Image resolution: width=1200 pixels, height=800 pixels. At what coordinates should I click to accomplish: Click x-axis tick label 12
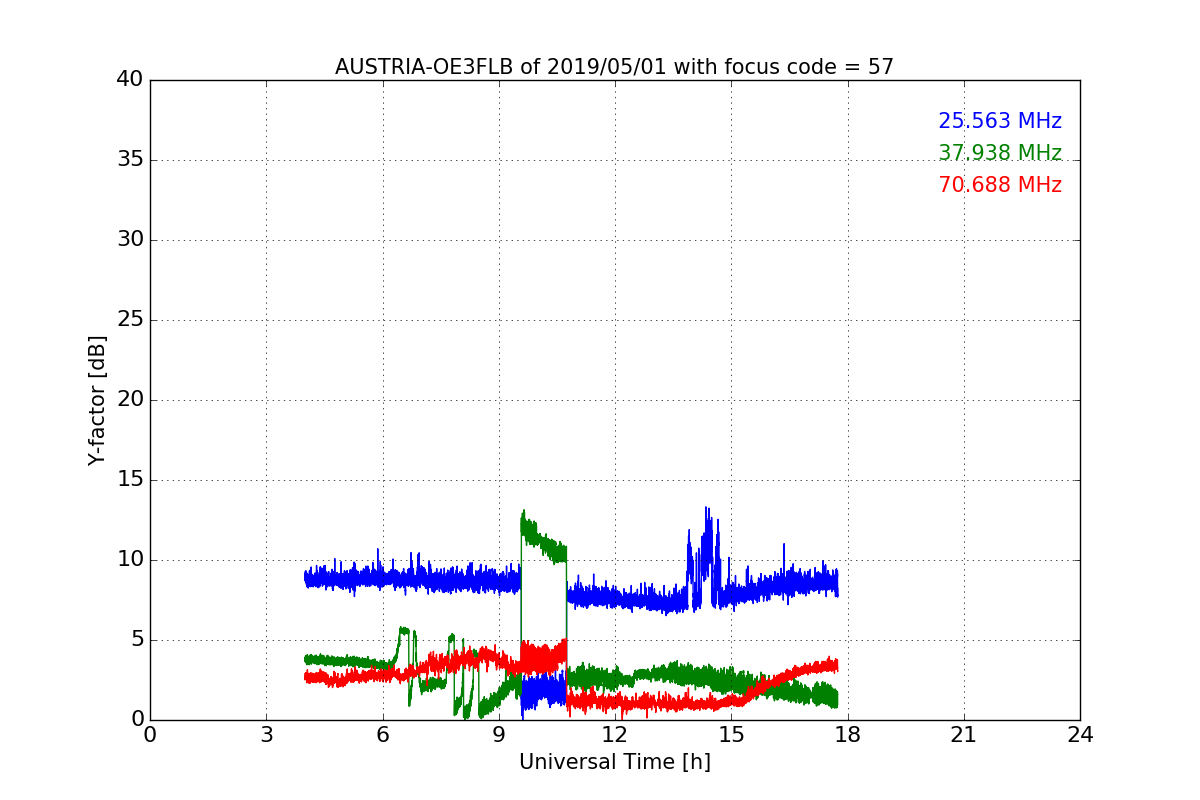[614, 735]
